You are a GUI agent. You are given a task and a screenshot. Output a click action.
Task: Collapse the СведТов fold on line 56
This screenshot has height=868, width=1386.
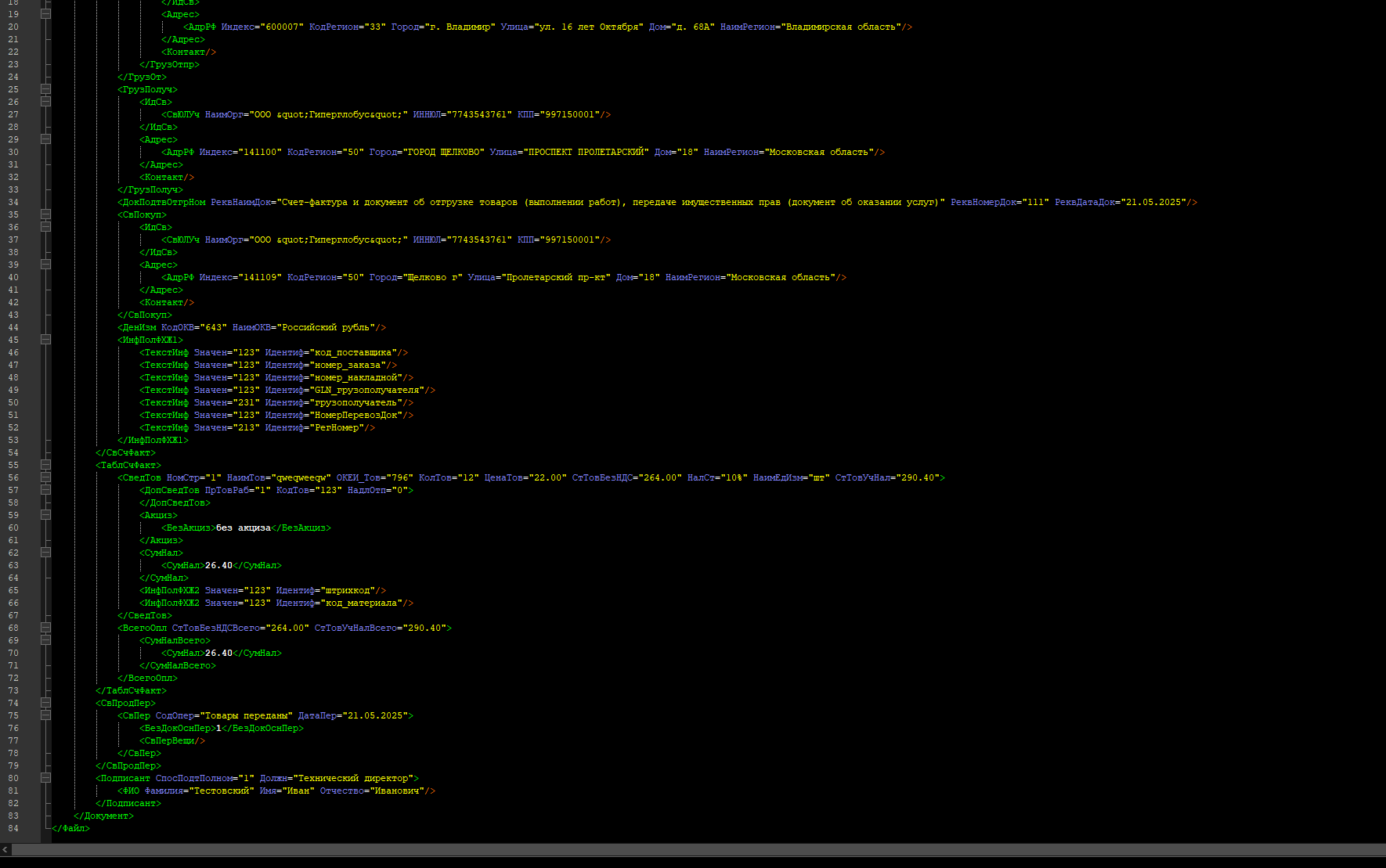pyautogui.click(x=45, y=477)
